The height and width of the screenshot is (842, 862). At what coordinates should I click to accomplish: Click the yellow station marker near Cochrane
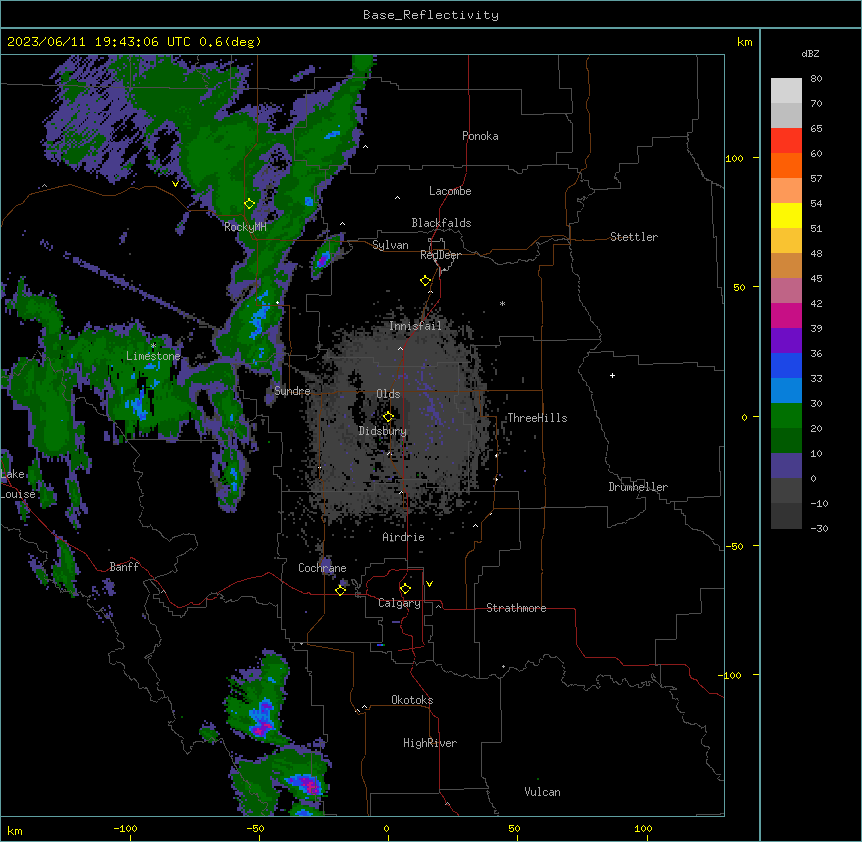[x=340, y=590]
